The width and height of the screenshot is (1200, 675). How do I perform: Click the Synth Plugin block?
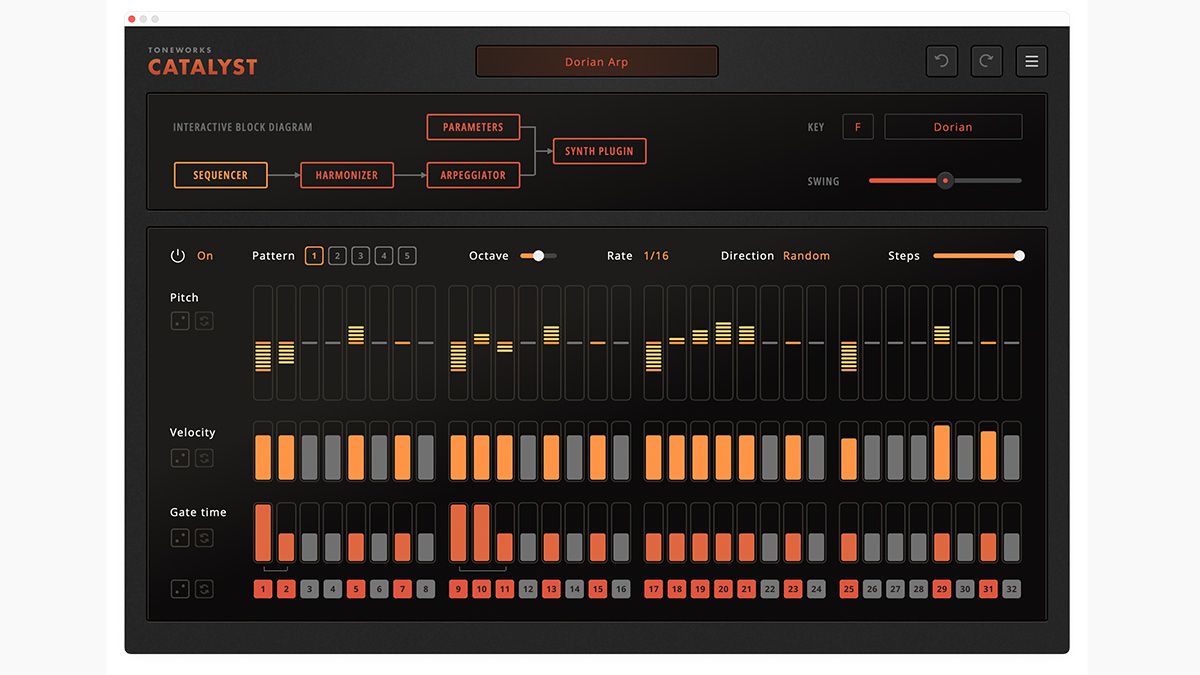tap(598, 151)
